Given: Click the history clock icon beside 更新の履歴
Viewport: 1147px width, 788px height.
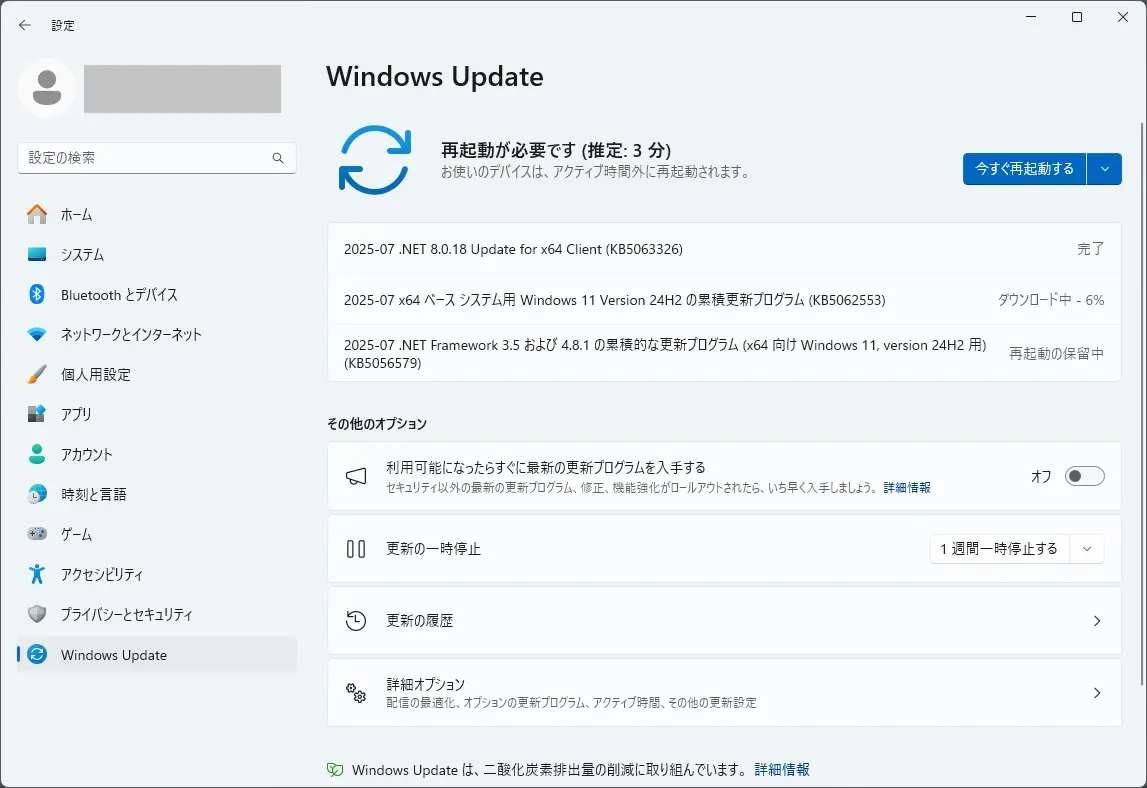Looking at the screenshot, I should coord(356,620).
